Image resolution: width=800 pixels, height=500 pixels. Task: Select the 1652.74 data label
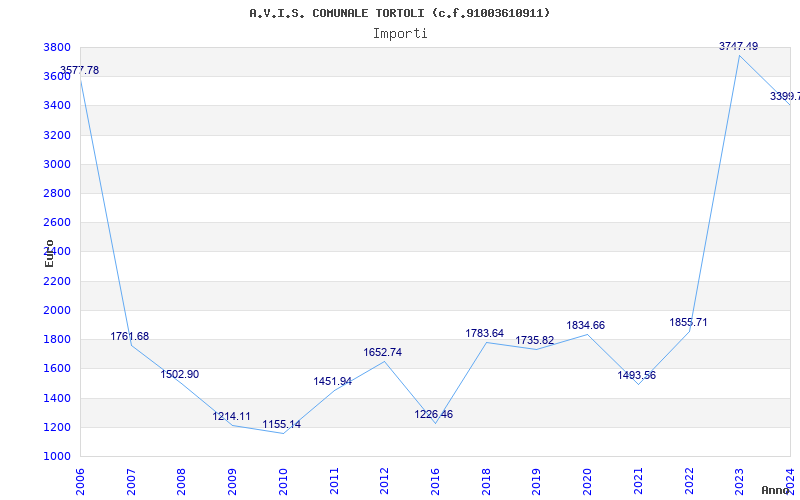click(383, 353)
